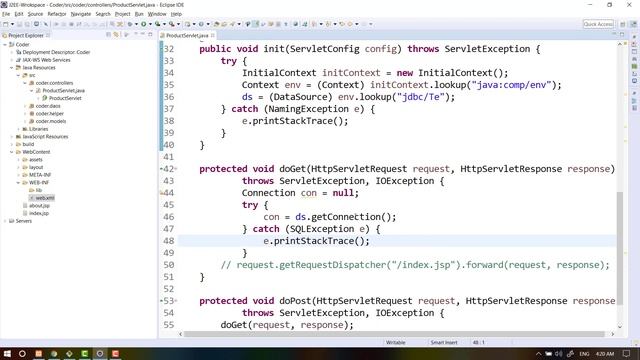This screenshot has width=640, height=360.
Task: Click the New file toolbar icon
Action: (6, 24)
